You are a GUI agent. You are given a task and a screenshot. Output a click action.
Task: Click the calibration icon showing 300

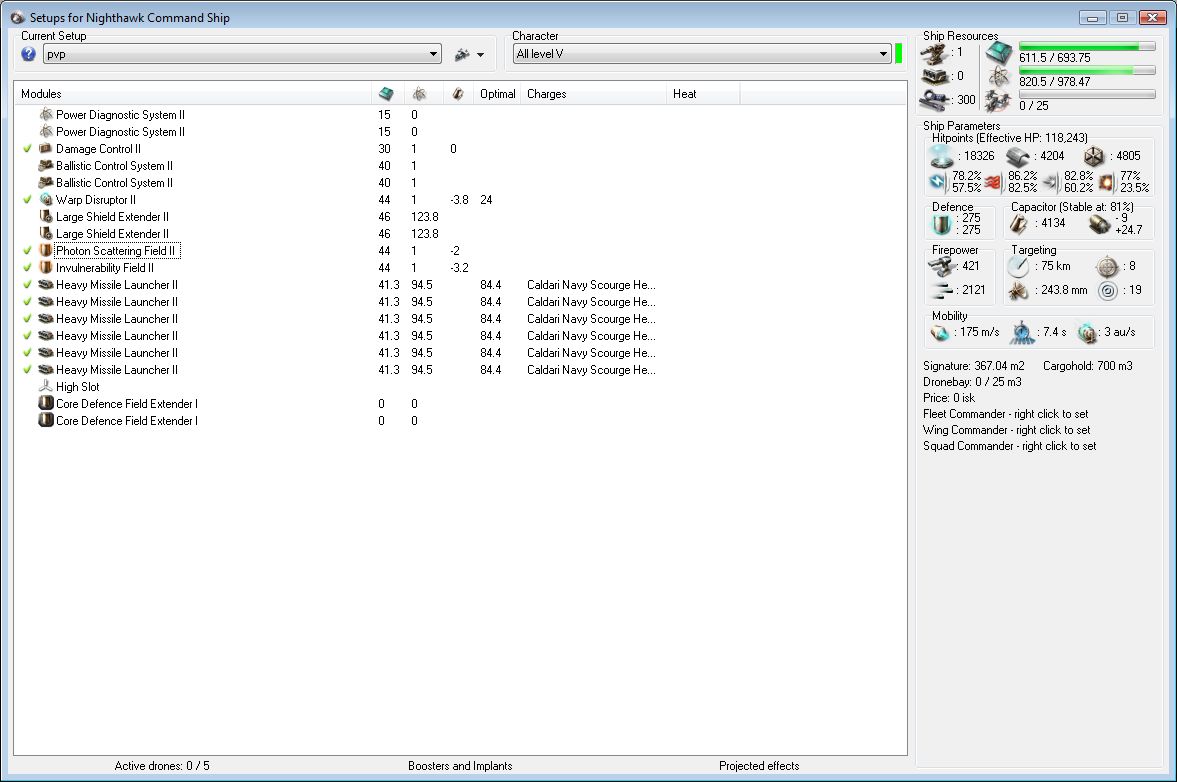tap(934, 100)
